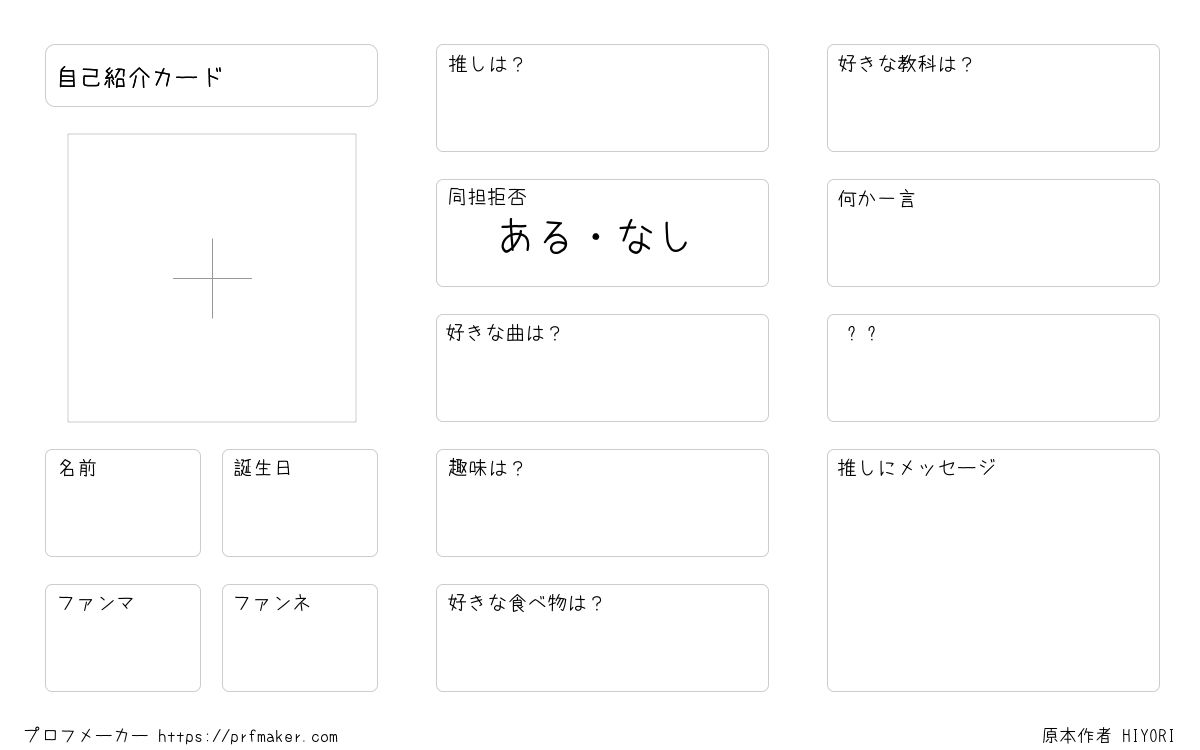
Task: Click the 原本作者 HIYORI credit
Action: 1108,736
